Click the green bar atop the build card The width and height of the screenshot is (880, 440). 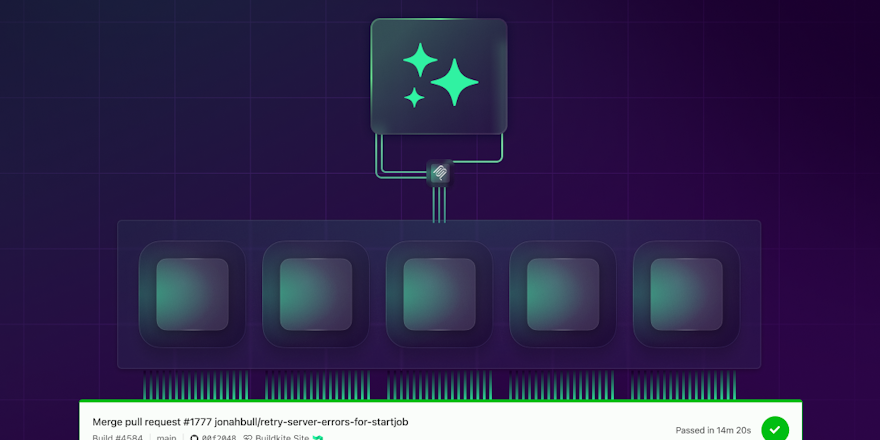[x=440, y=402]
